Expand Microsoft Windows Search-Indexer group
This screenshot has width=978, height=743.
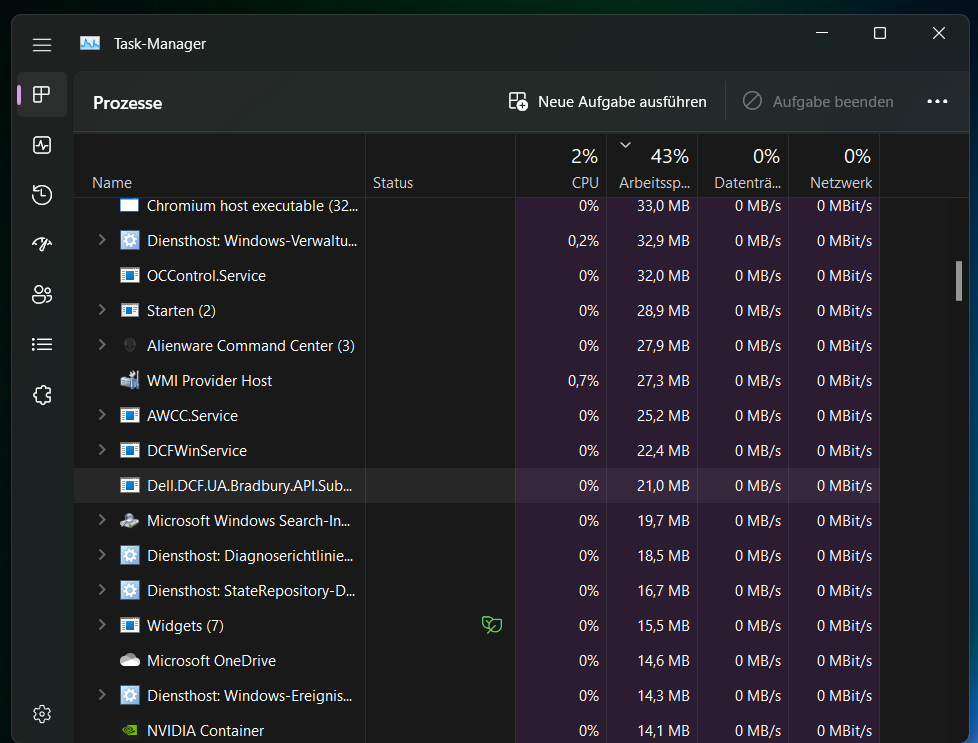point(102,519)
